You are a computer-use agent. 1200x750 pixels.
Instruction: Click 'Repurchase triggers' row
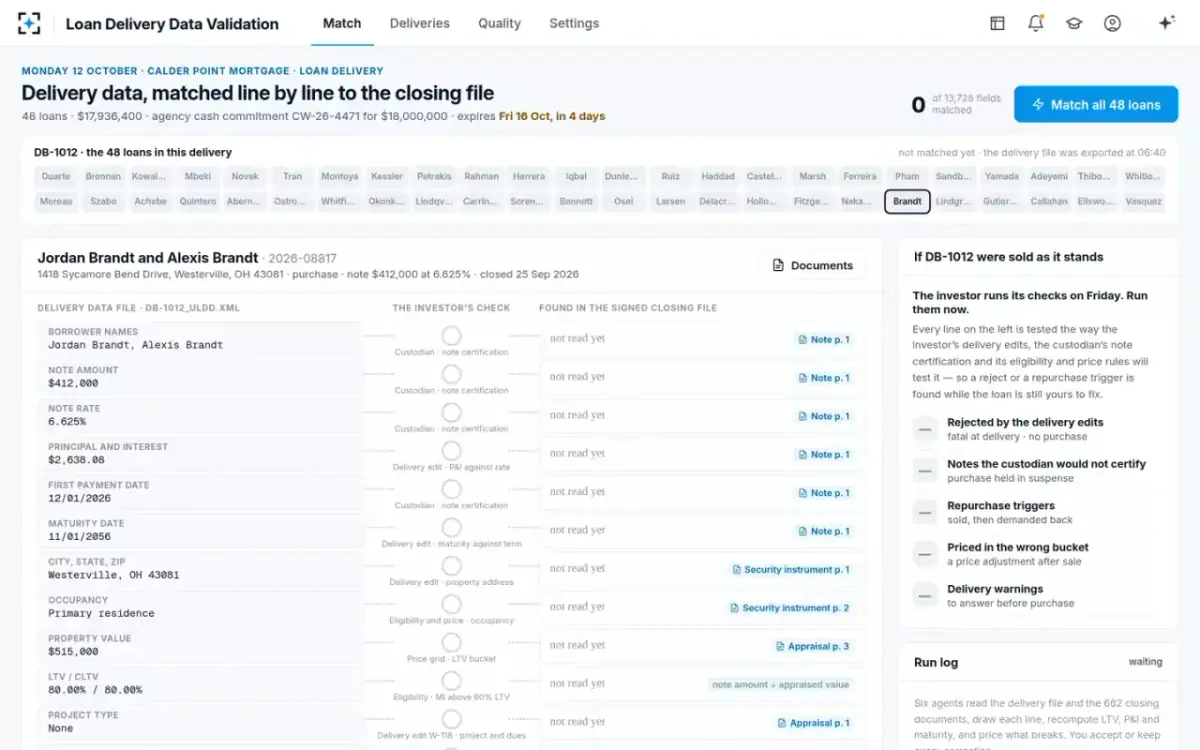point(1039,512)
